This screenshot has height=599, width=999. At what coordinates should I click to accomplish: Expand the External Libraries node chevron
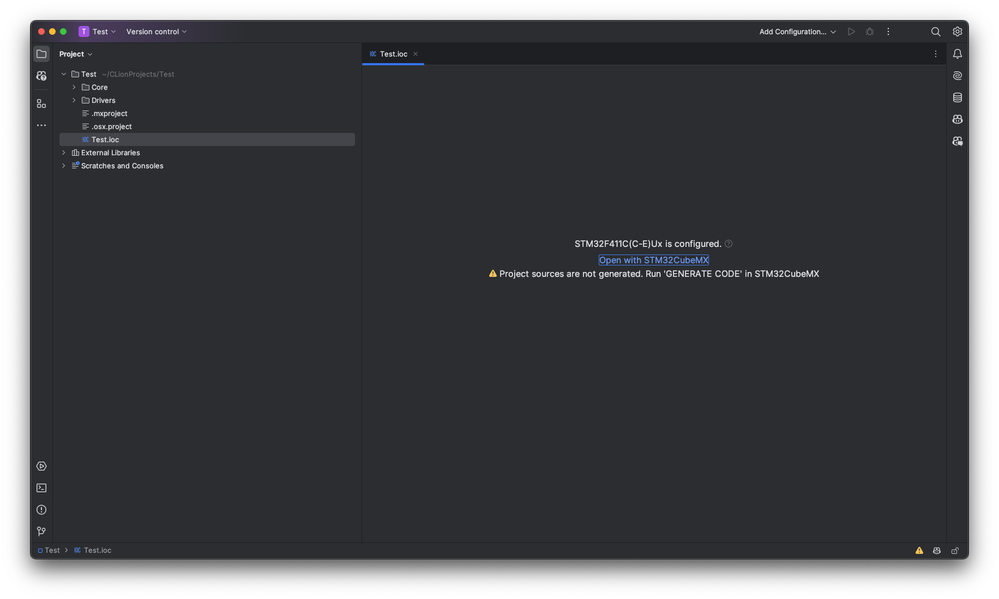(x=64, y=153)
